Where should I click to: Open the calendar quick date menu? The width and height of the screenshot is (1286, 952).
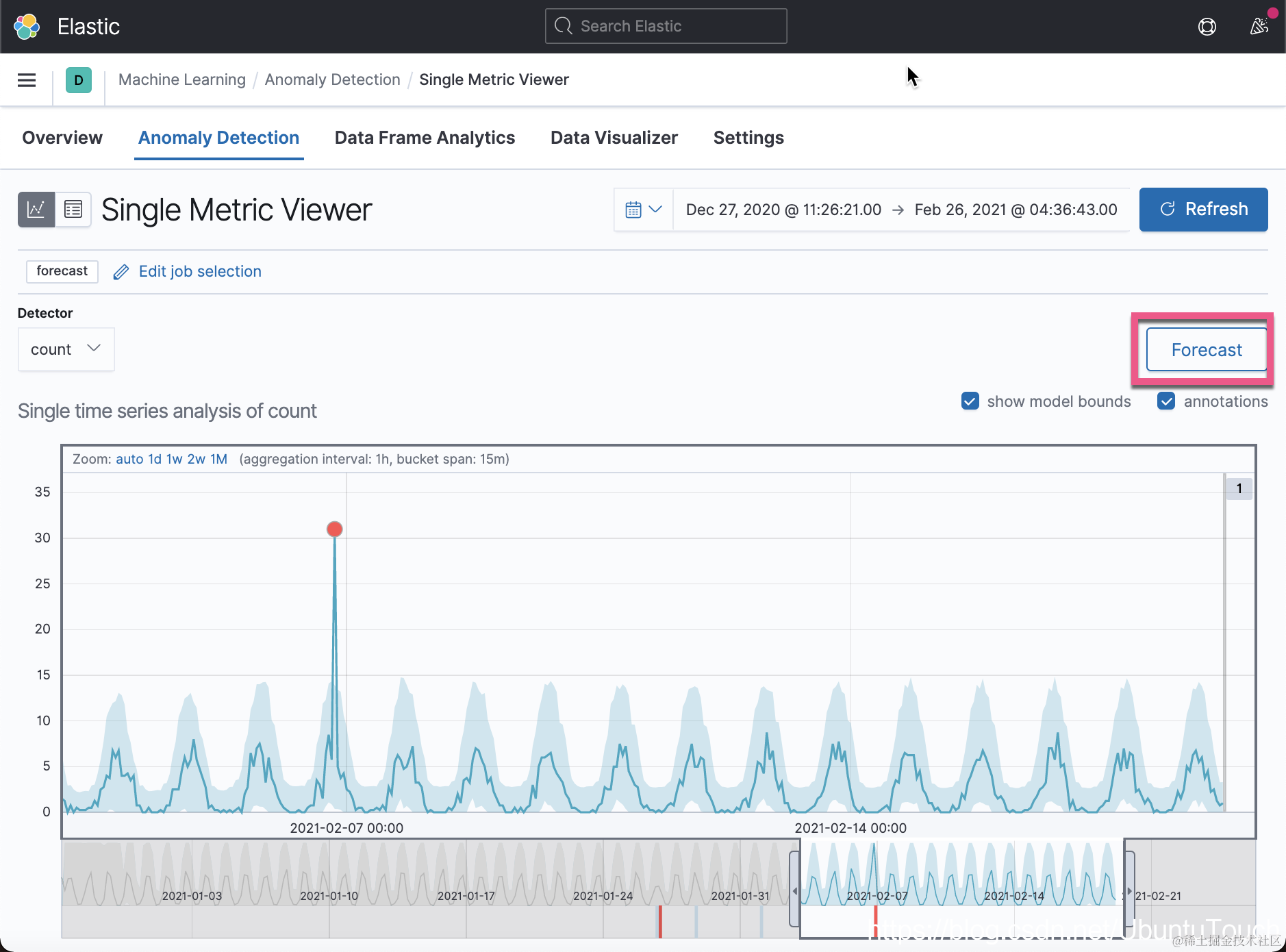[644, 210]
